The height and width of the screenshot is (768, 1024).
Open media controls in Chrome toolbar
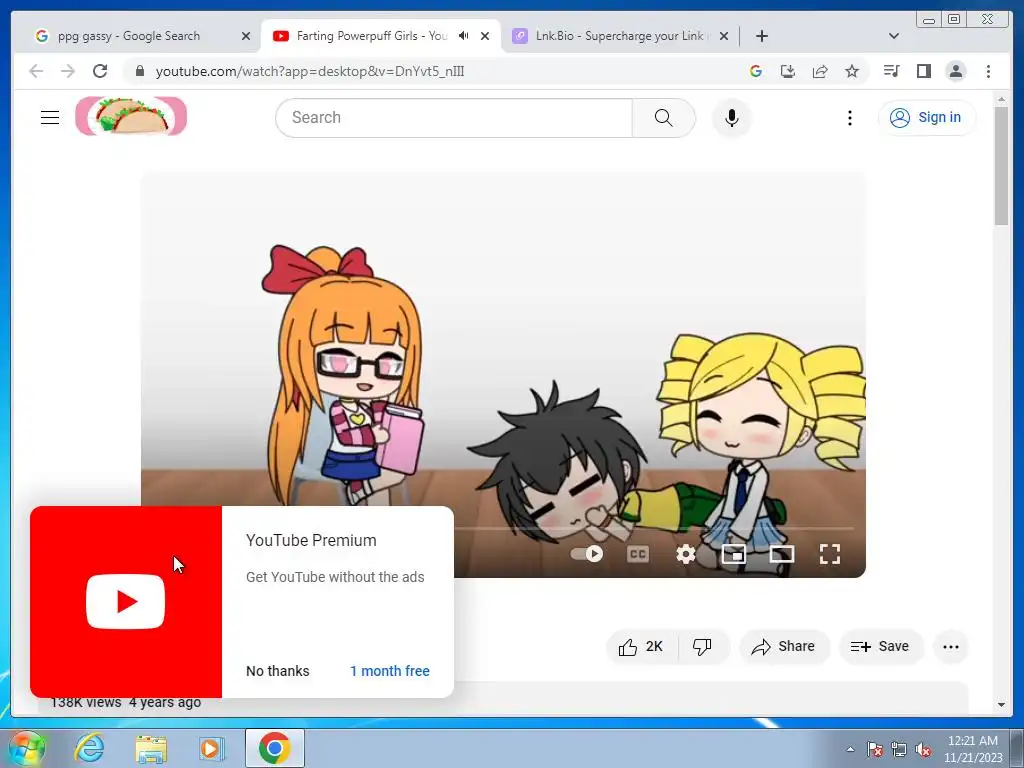tap(891, 71)
